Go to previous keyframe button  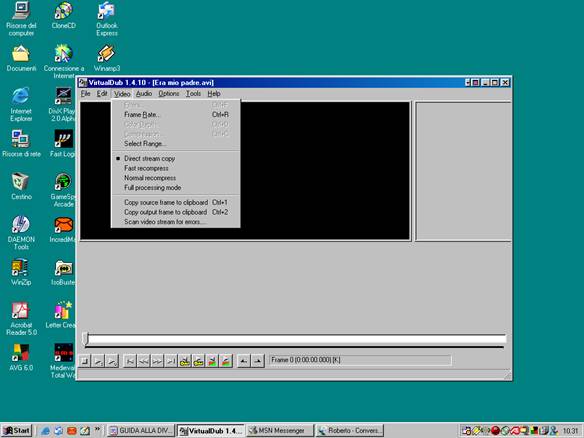point(185,361)
